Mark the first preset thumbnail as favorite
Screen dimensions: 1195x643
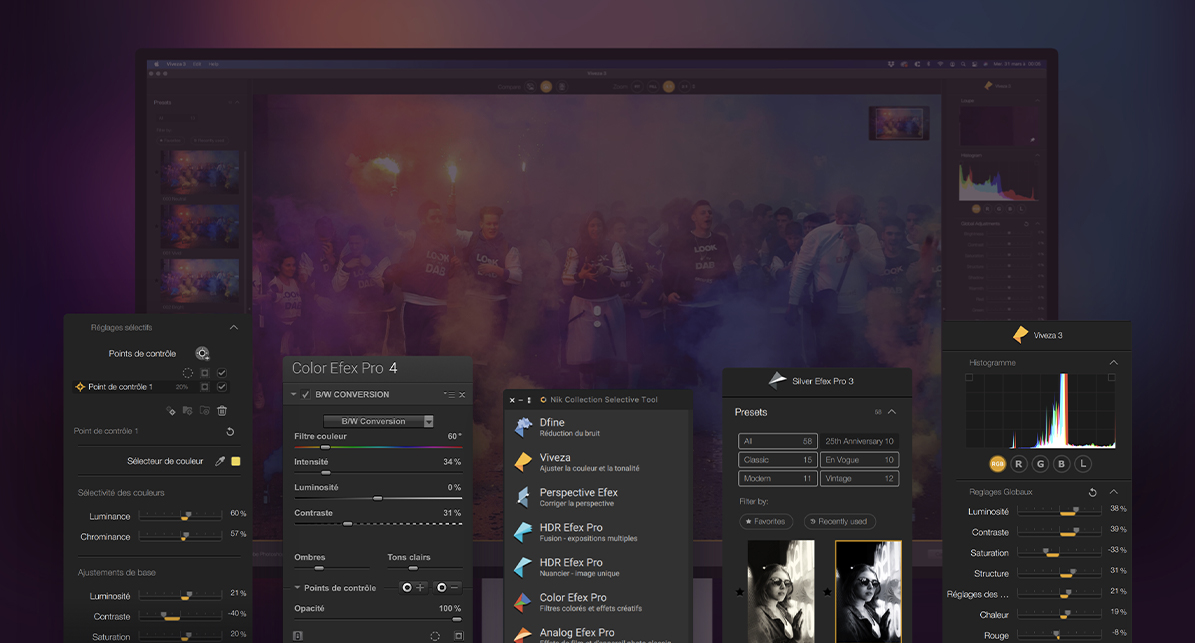[x=740, y=592]
